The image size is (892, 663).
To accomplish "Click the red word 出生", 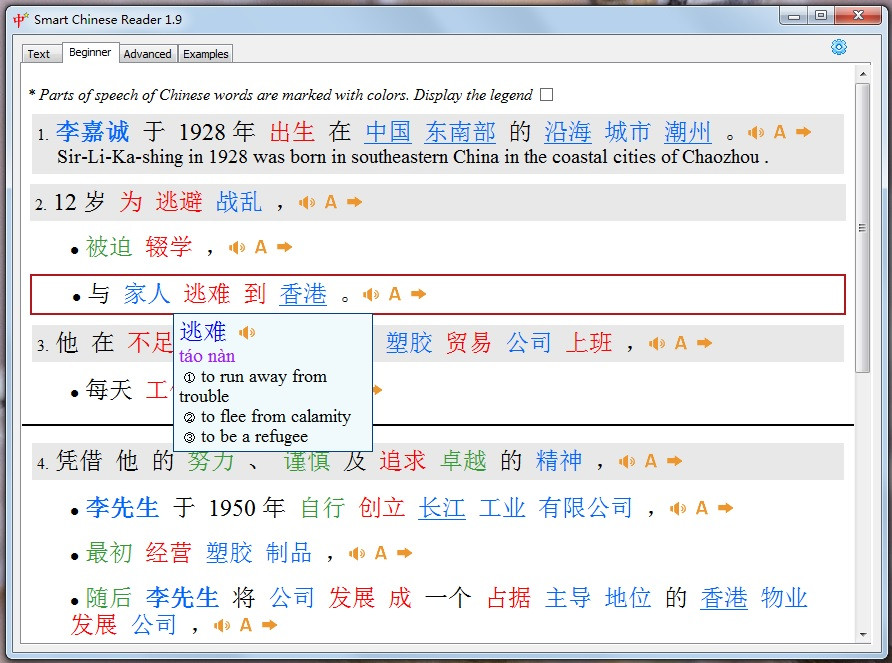I will point(292,132).
